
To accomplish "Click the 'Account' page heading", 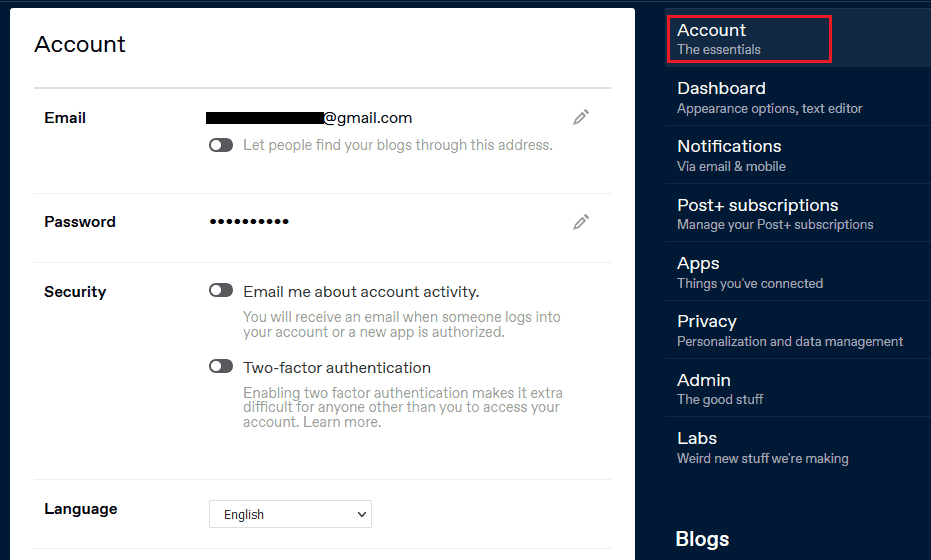I will coord(80,44).
